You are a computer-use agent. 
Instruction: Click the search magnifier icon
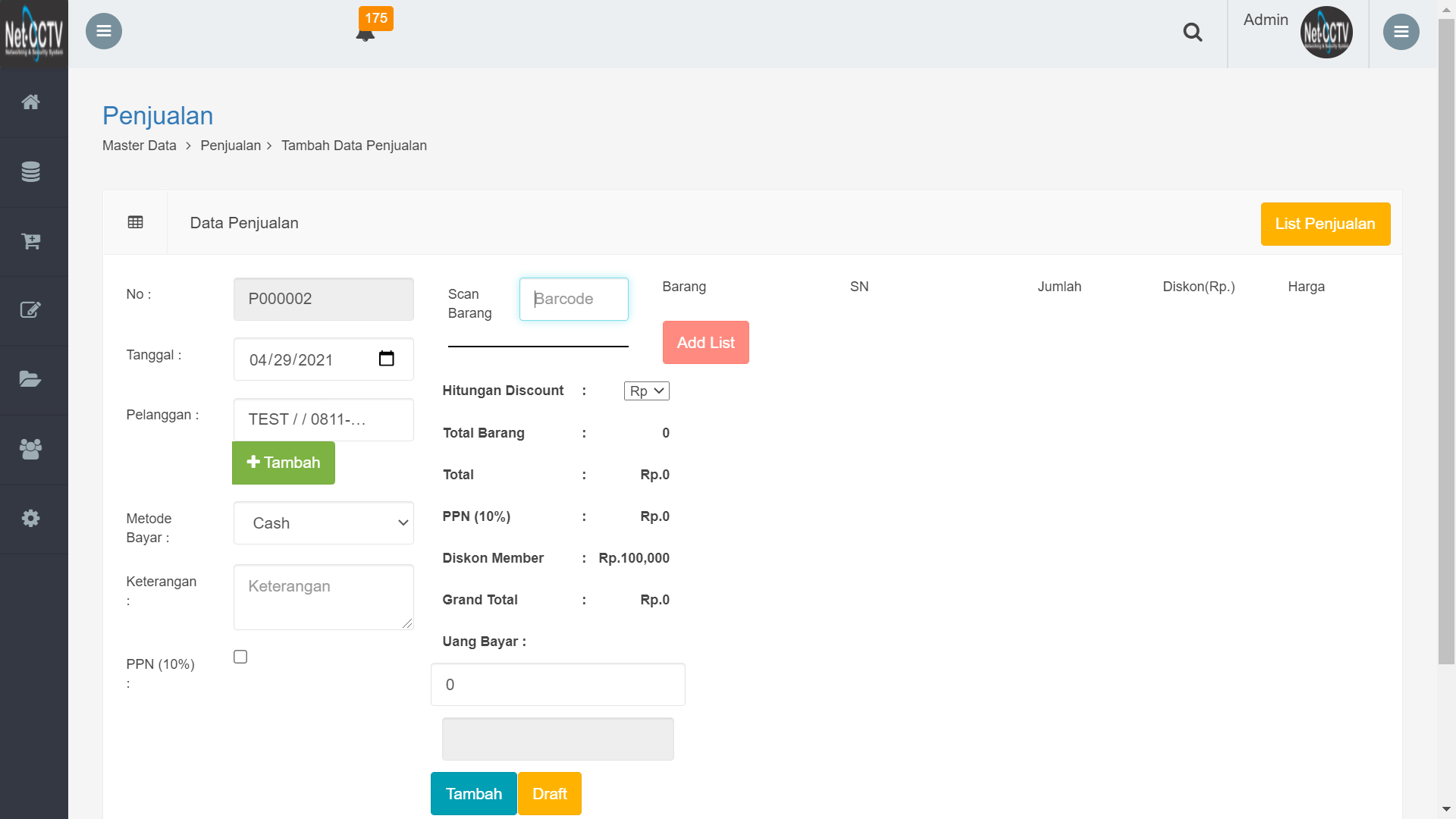[x=1192, y=32]
